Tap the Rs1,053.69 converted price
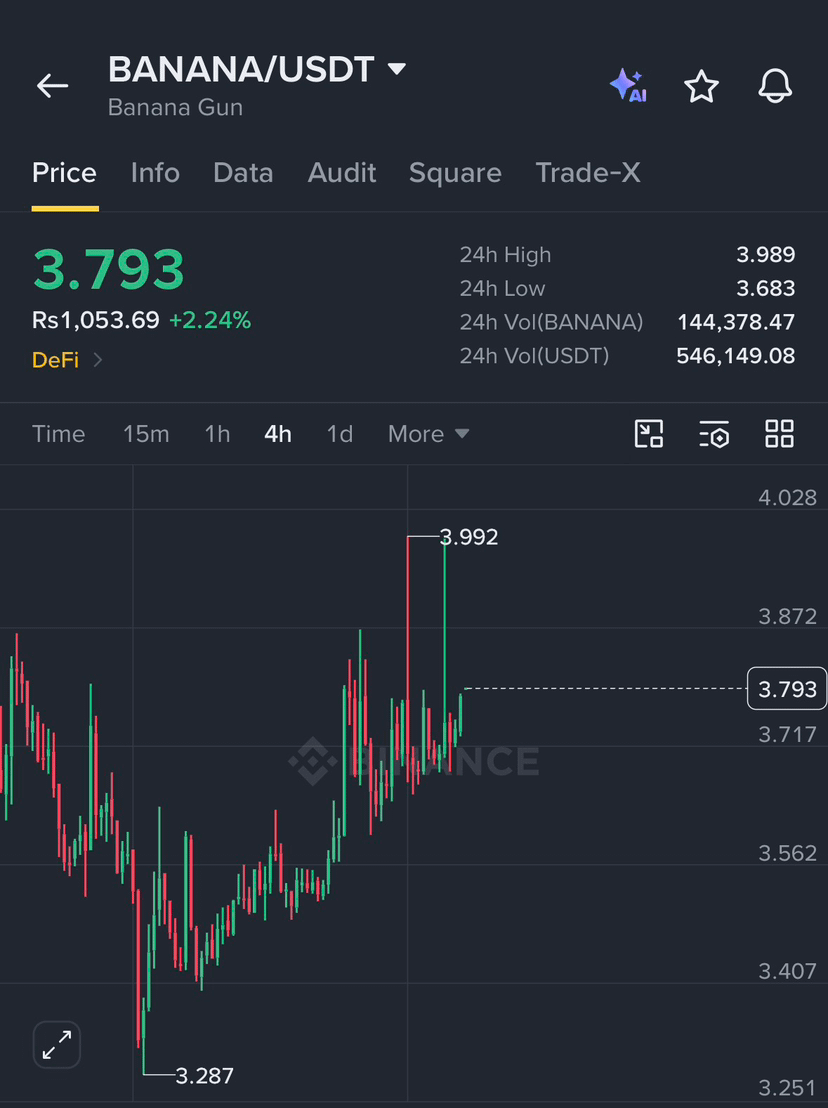This screenshot has width=828, height=1108. pyautogui.click(x=95, y=320)
